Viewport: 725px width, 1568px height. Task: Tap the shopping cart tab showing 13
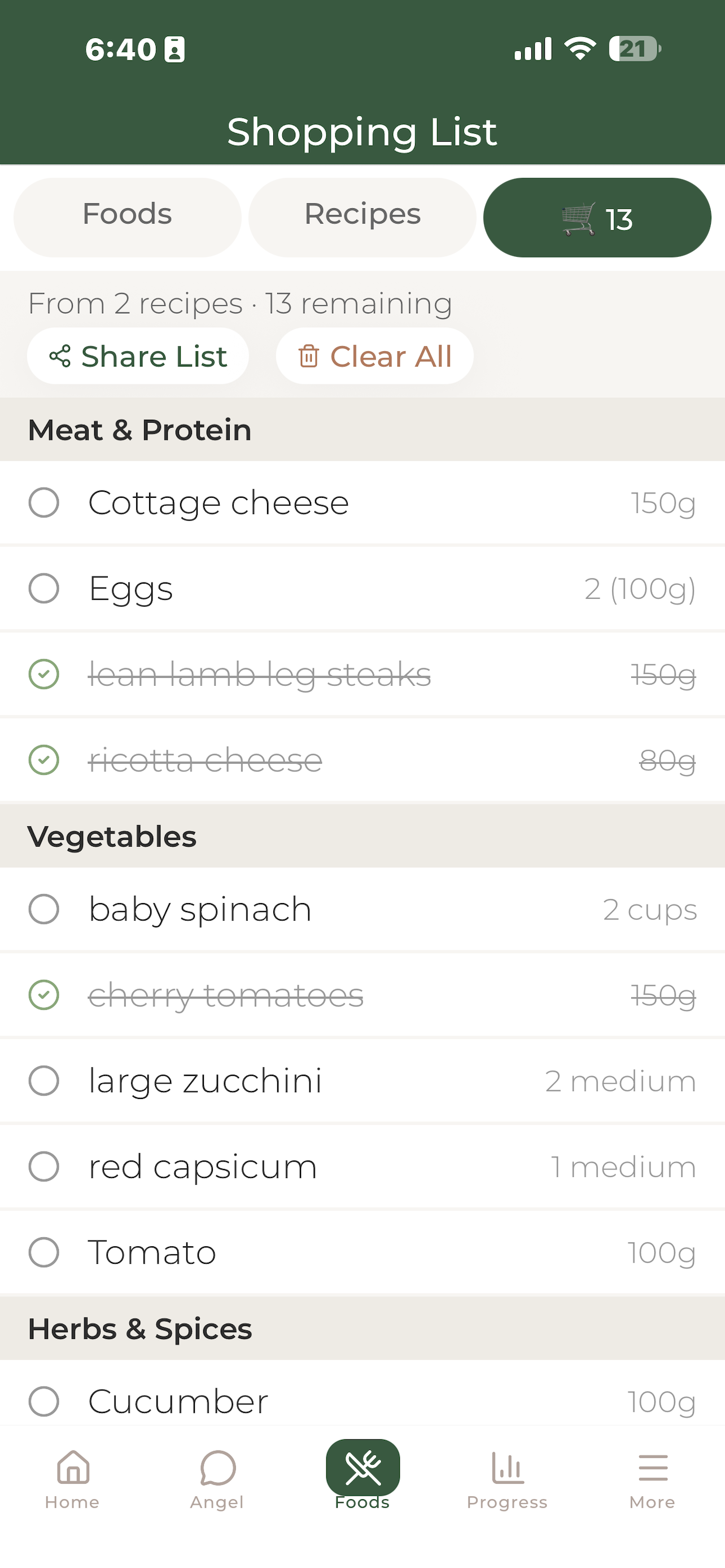(597, 217)
